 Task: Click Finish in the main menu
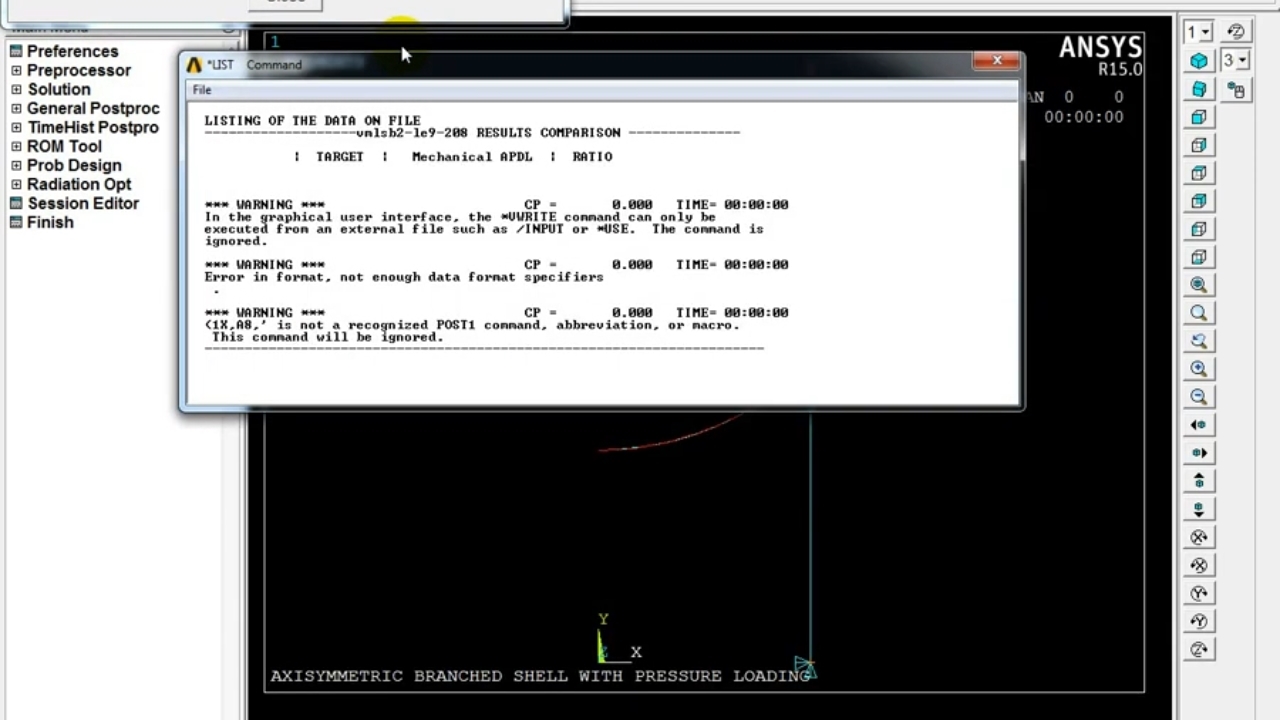[x=50, y=223]
